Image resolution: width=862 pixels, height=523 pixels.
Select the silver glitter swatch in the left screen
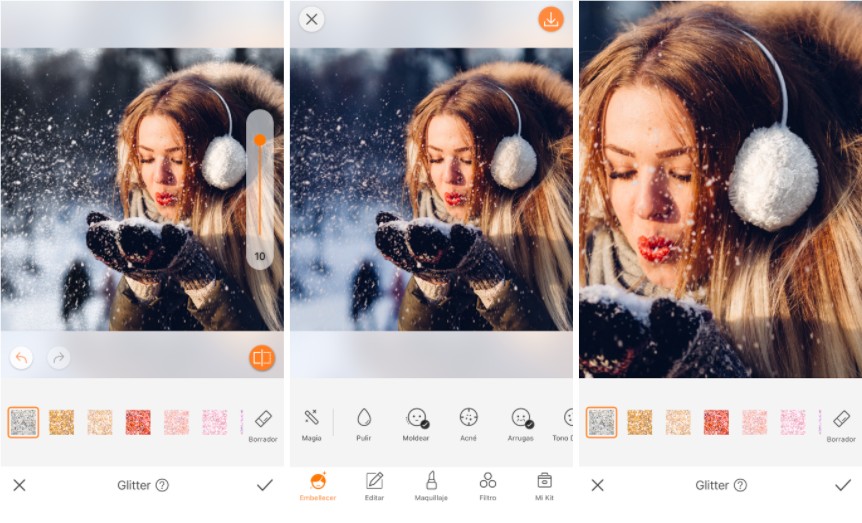click(x=23, y=422)
